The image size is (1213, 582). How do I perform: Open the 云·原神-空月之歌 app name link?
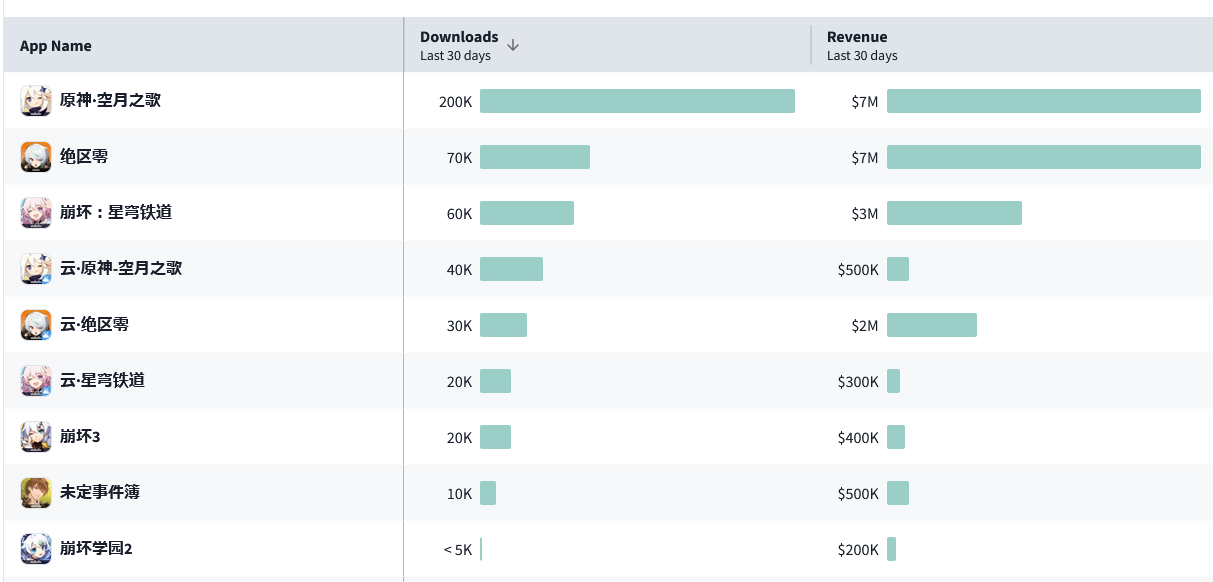[x=121, y=269]
